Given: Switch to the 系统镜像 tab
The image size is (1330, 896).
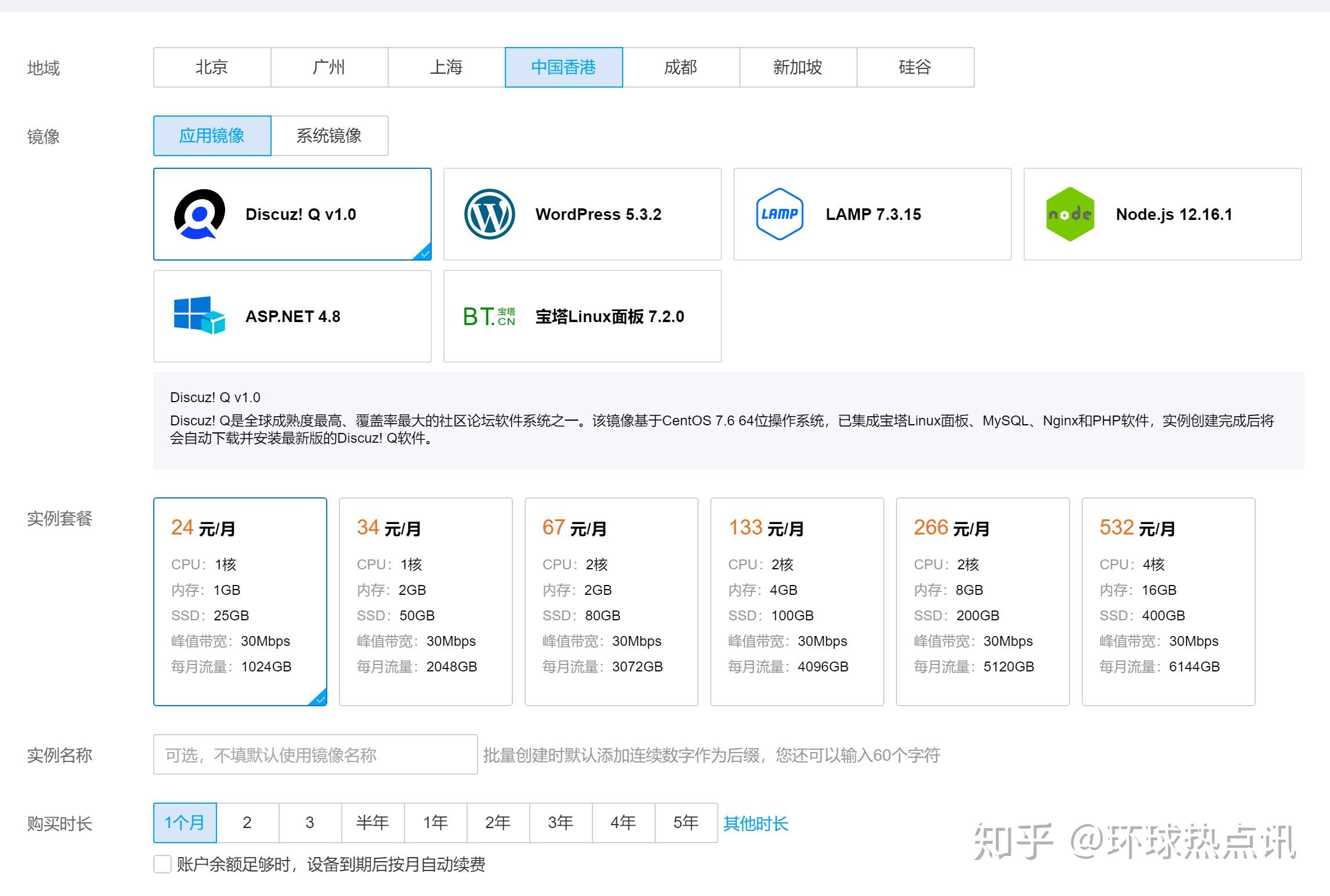Looking at the screenshot, I should (x=330, y=136).
